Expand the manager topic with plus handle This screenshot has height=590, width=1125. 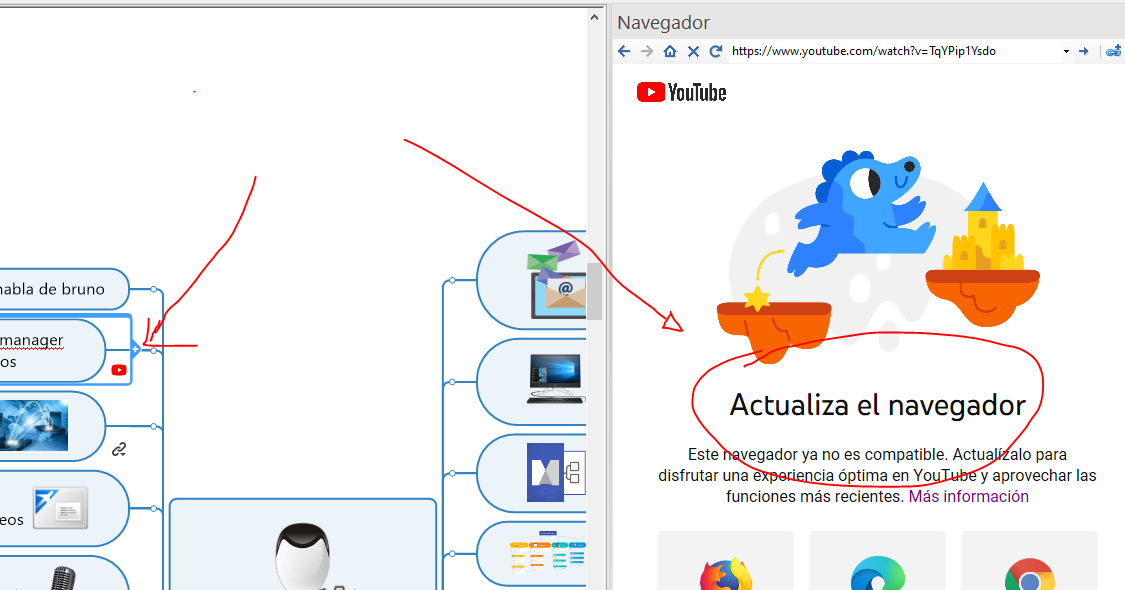136,350
